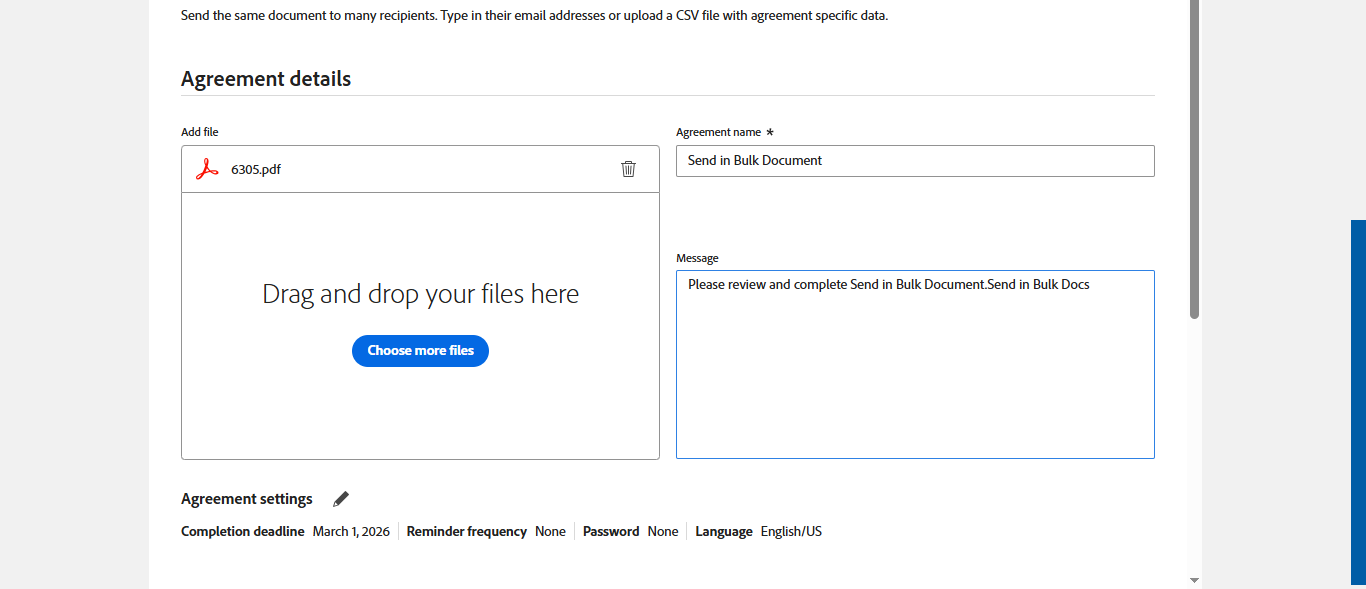The height and width of the screenshot is (589, 1366).
Task: Select the 6305.pdf file name
Action: (x=256, y=169)
